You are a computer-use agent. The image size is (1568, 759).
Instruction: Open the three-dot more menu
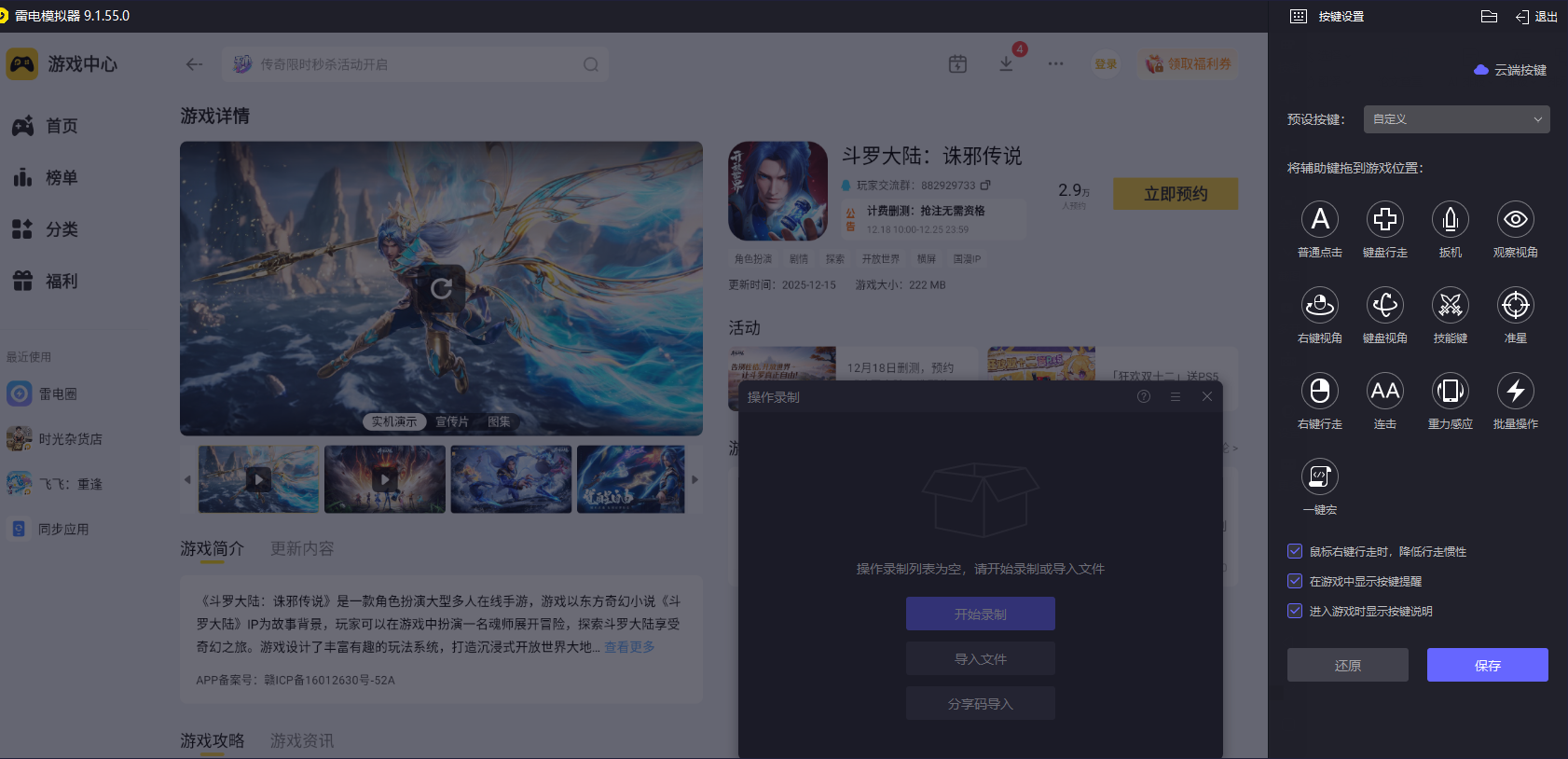(1055, 64)
